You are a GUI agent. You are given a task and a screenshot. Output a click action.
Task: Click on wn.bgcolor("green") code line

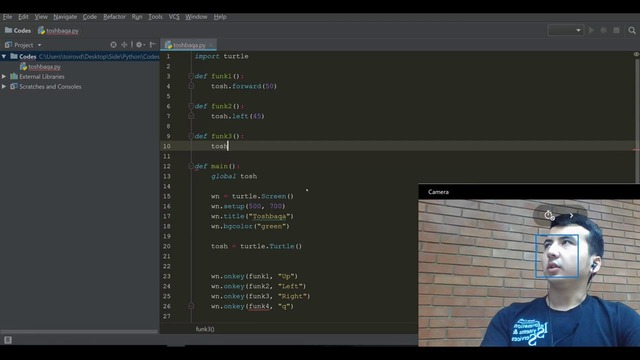click(x=250, y=226)
